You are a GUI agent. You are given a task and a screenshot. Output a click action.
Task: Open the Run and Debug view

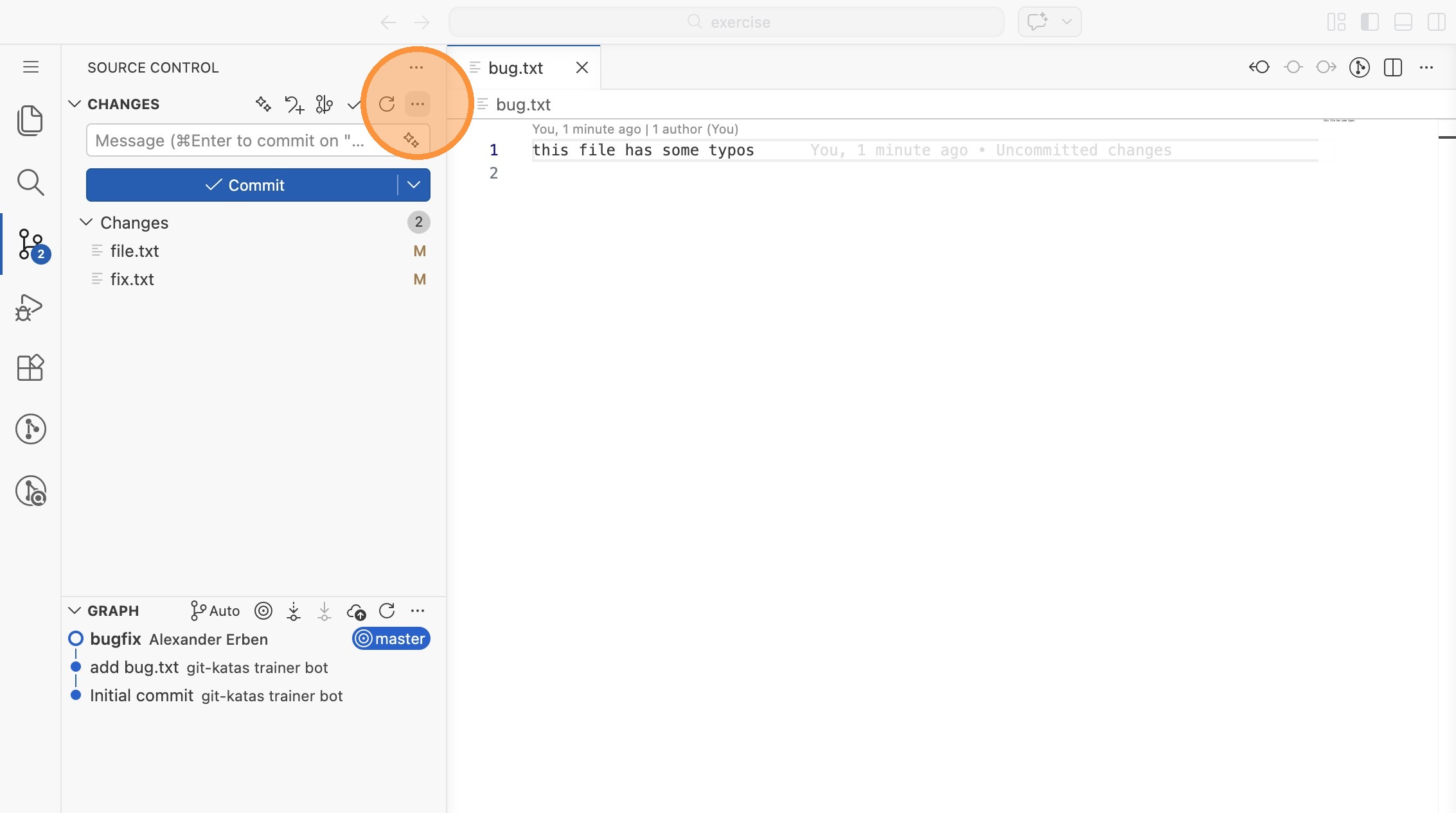pyautogui.click(x=30, y=308)
